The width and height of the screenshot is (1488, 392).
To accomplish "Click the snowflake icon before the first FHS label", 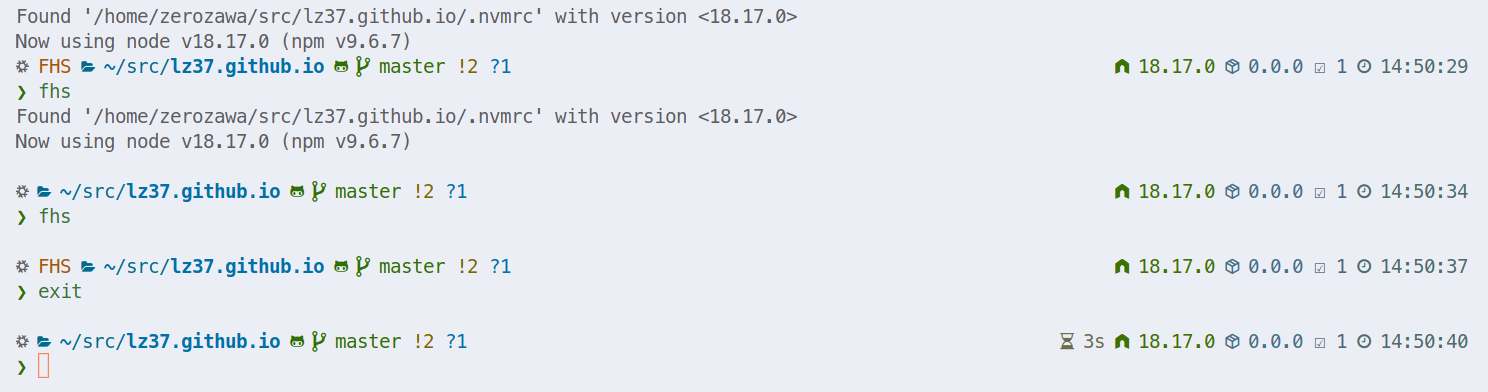I will [22, 67].
